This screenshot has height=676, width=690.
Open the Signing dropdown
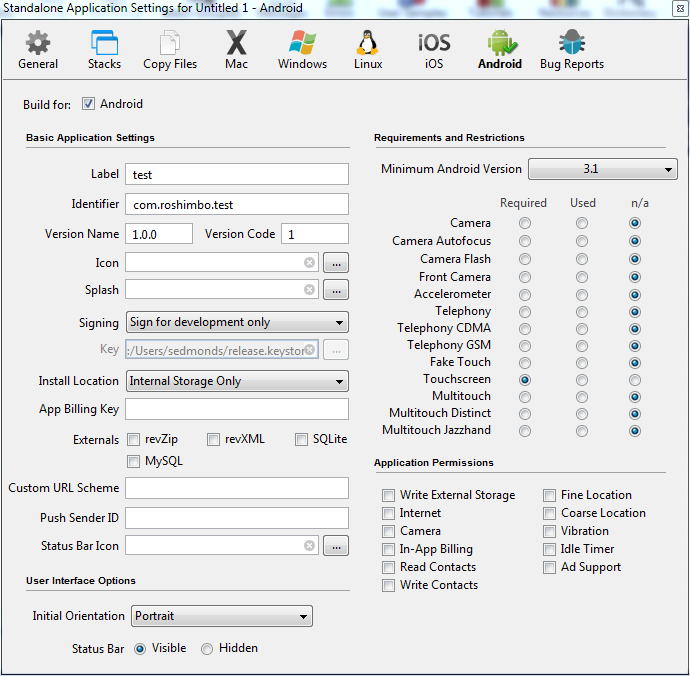[x=237, y=322]
